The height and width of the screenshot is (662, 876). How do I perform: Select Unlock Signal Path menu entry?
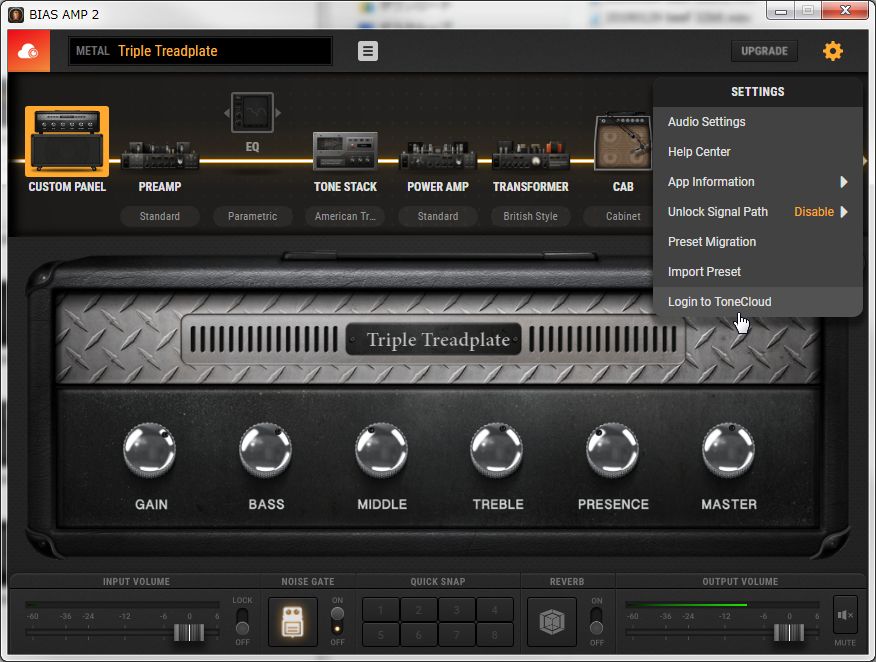tap(758, 212)
